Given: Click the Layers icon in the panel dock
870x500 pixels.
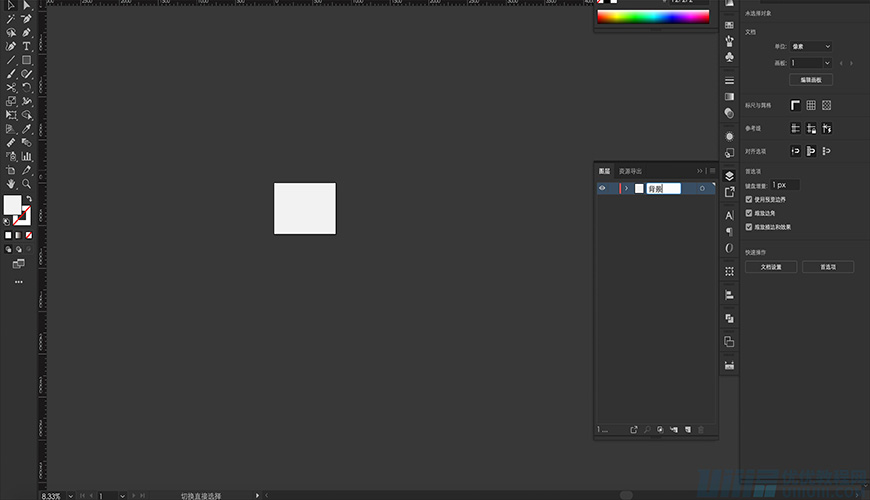Looking at the screenshot, I should tap(729, 176).
